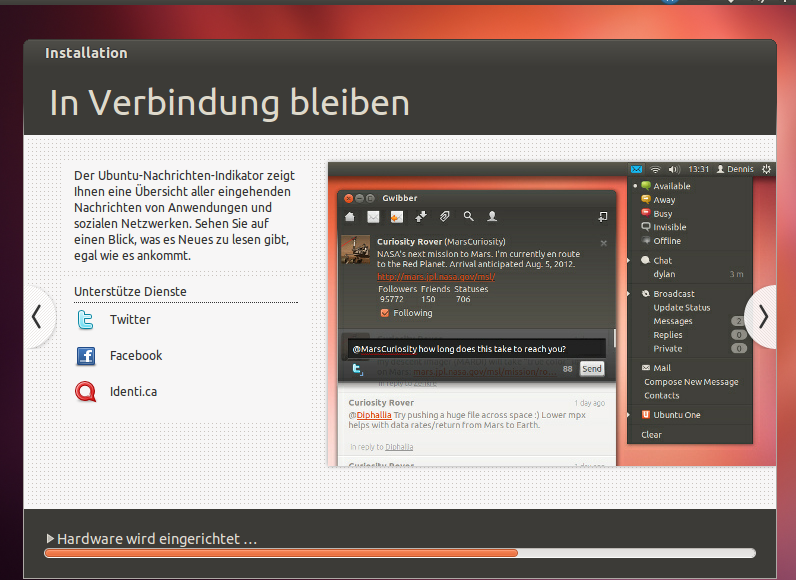Open Gwibber search magnifier icon

click(469, 217)
